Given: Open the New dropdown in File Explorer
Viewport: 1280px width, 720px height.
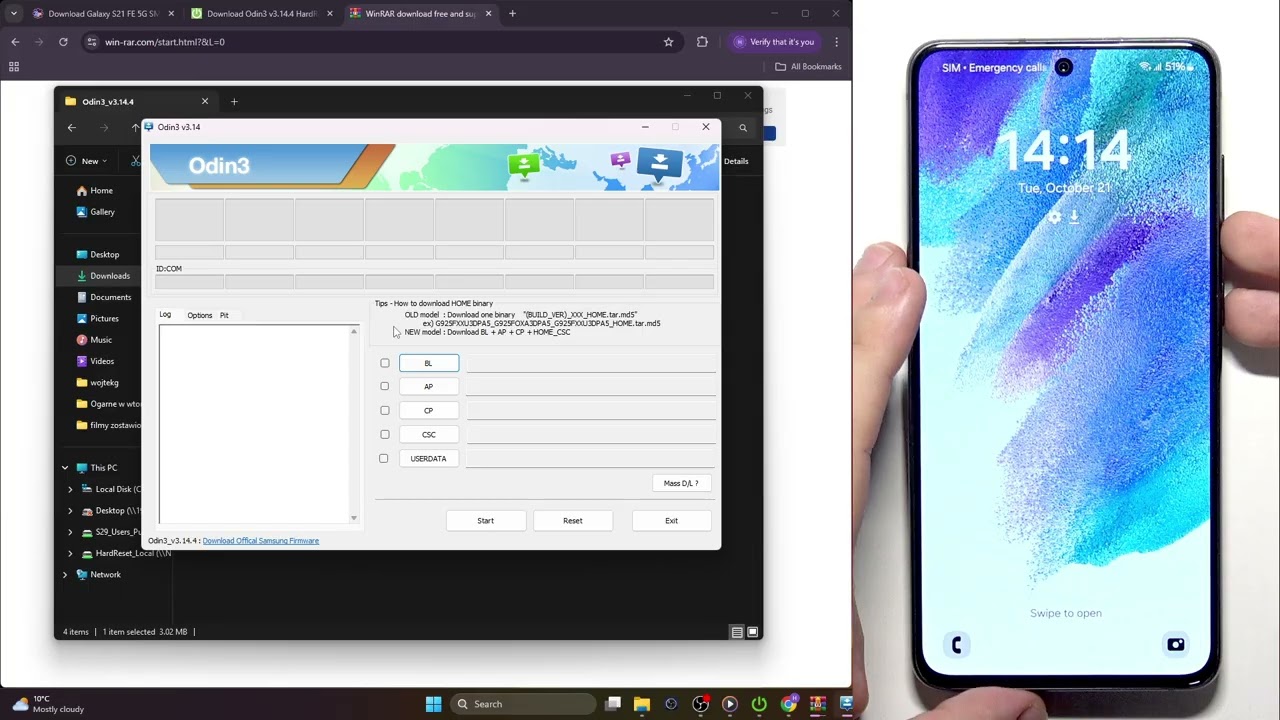Looking at the screenshot, I should tap(87, 161).
